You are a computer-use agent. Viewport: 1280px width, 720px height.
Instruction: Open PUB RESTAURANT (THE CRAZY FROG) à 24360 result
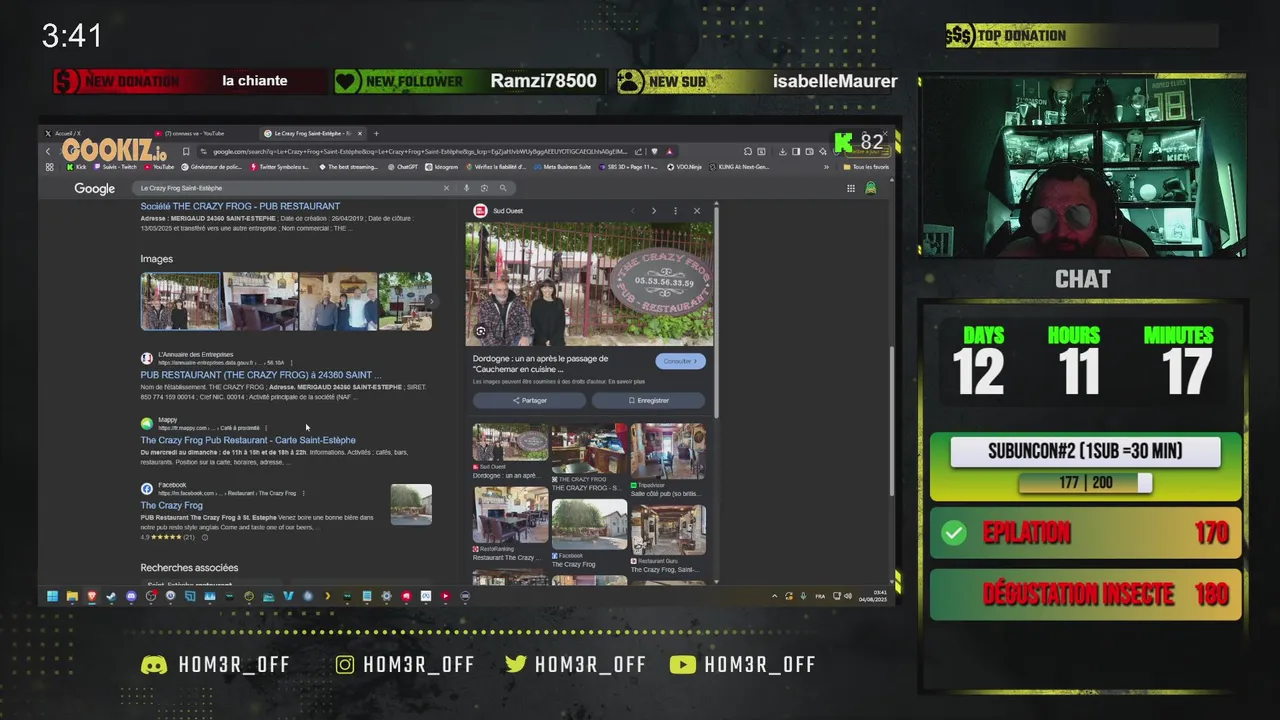260,375
